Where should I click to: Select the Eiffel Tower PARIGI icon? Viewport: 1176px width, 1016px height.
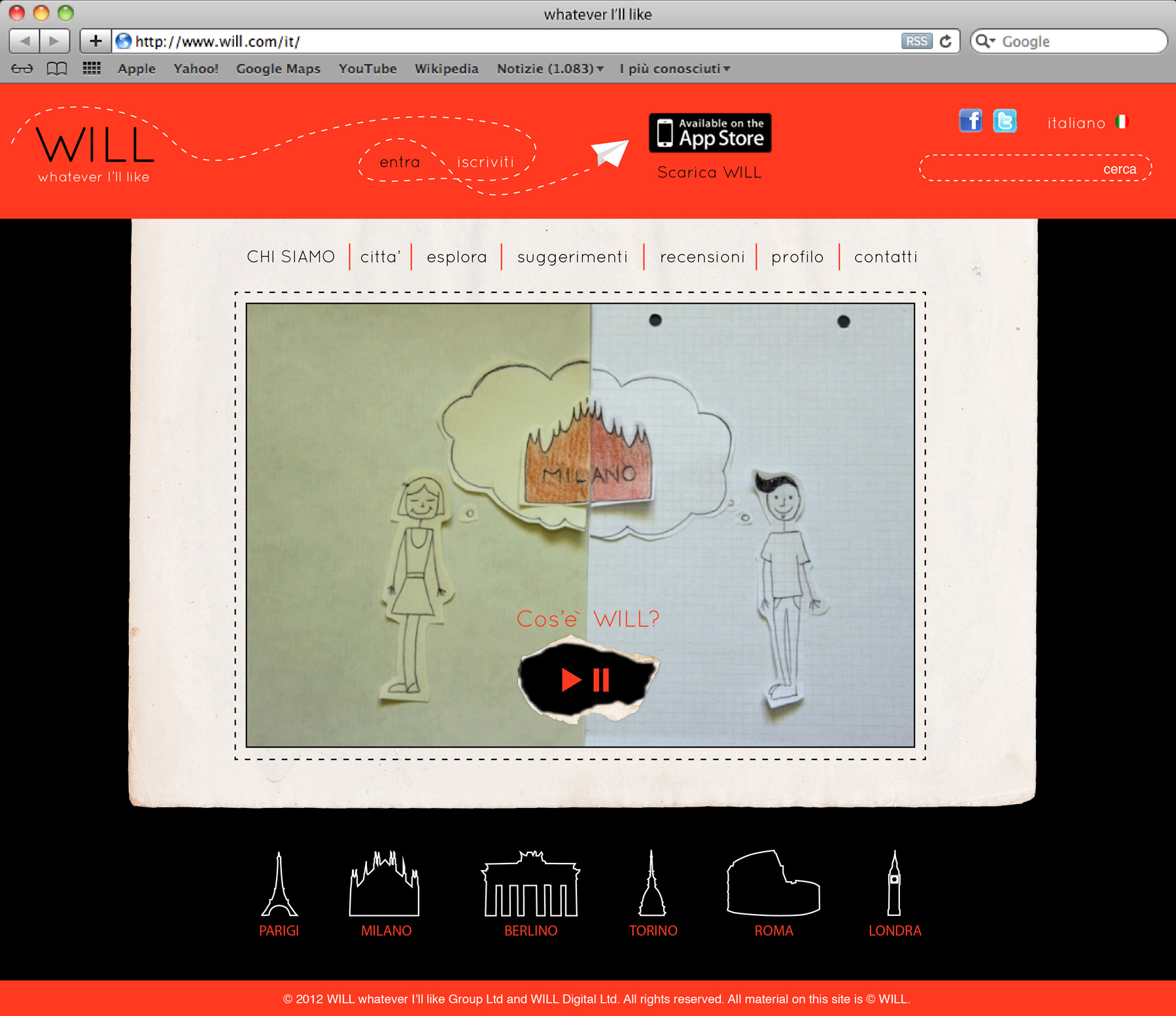[279, 883]
